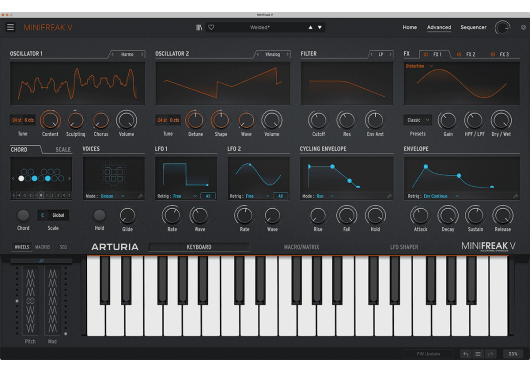This screenshot has width=530, height=371.
Task: Switch to the Sequencer view
Action: [x=473, y=27]
